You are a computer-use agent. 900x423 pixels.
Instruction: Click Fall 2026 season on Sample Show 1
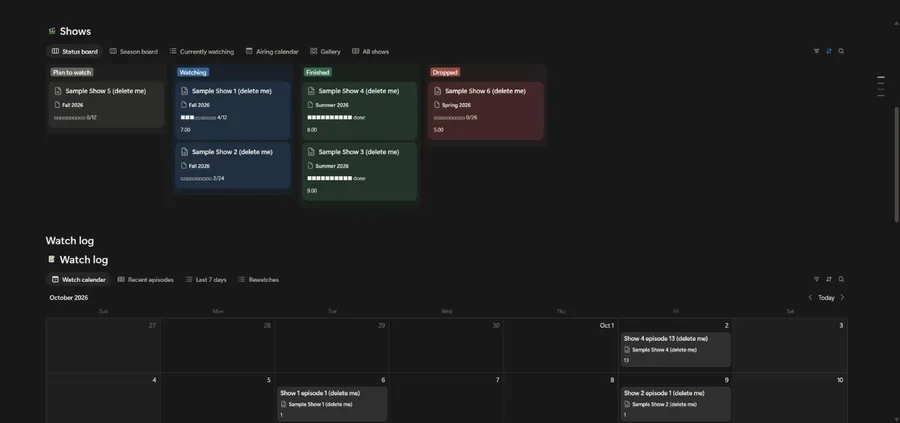click(195, 105)
